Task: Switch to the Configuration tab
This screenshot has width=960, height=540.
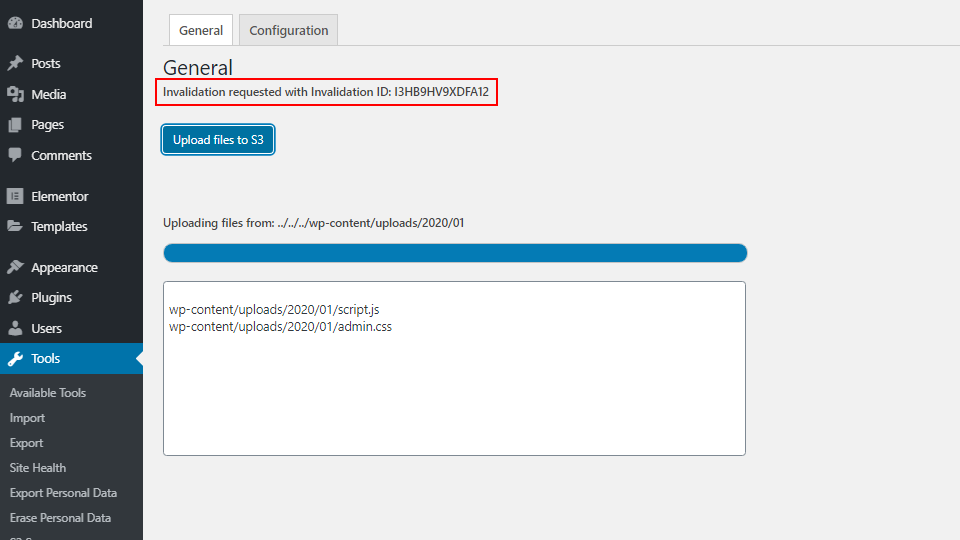Action: [x=288, y=30]
